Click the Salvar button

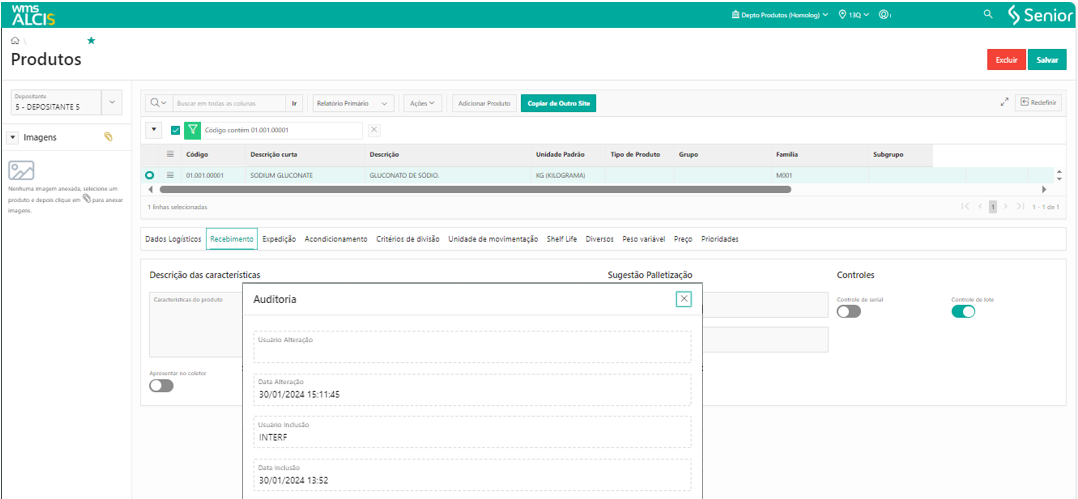[x=1047, y=60]
